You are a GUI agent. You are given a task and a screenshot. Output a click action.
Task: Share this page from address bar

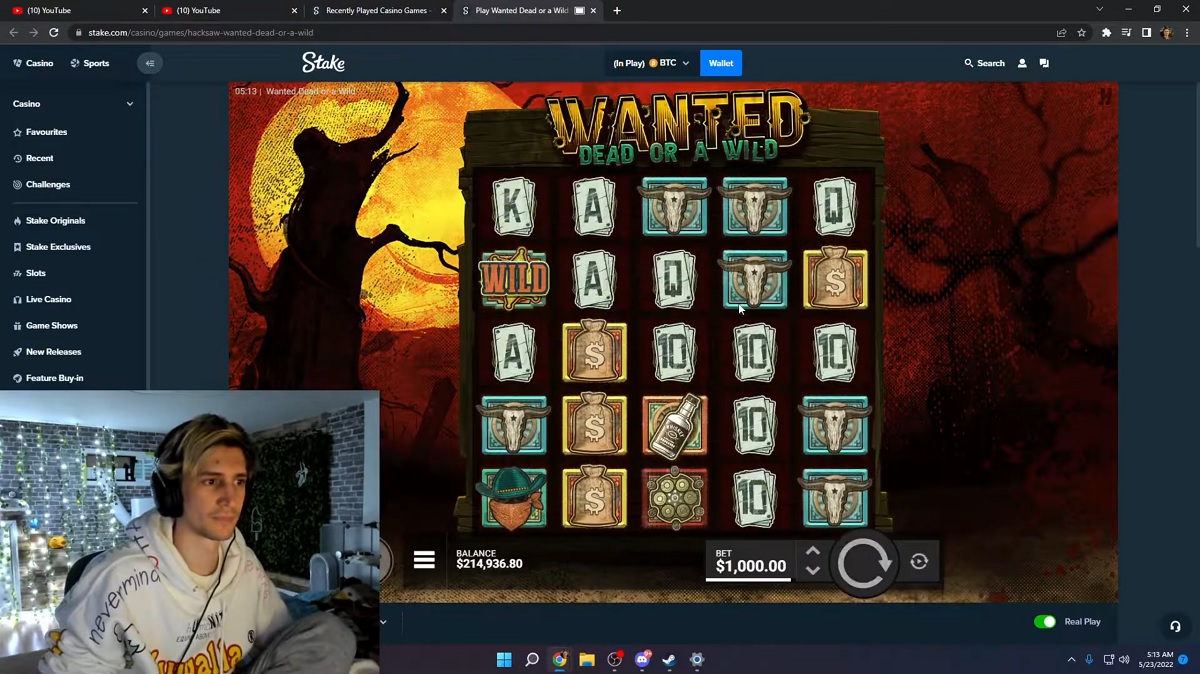point(1061,33)
